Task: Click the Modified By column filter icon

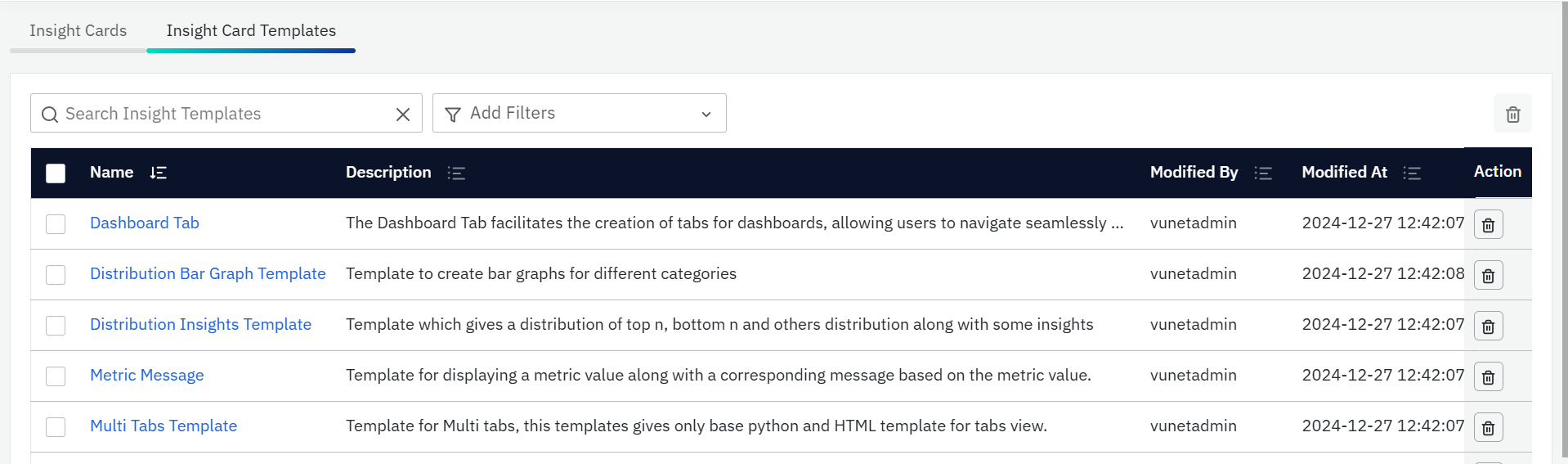Action: [1263, 173]
